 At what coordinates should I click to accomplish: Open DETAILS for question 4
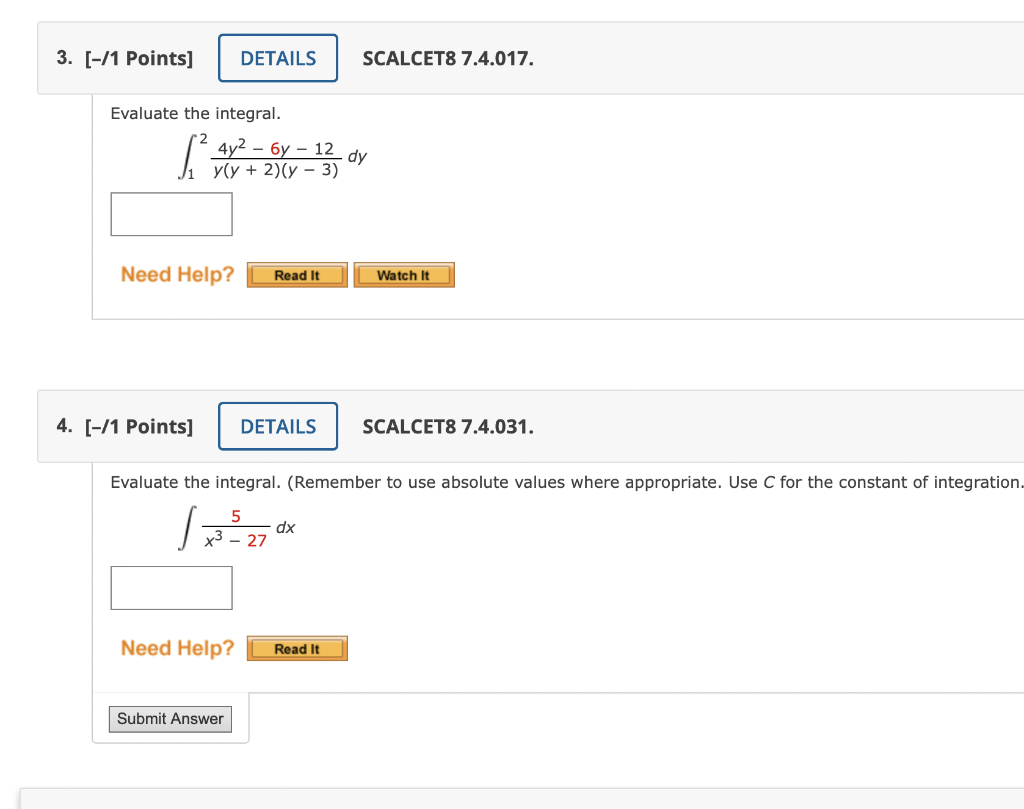tap(277, 426)
